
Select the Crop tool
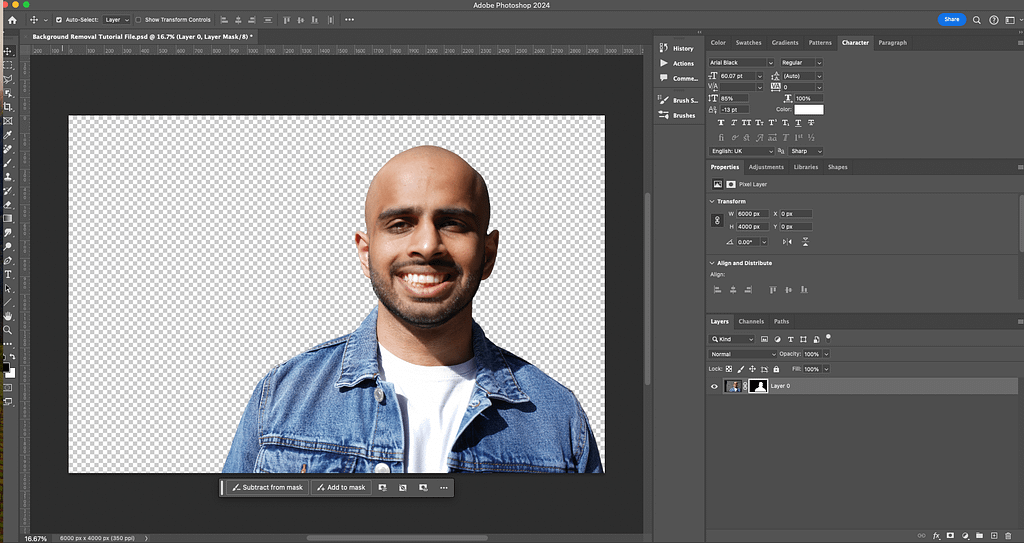8,107
